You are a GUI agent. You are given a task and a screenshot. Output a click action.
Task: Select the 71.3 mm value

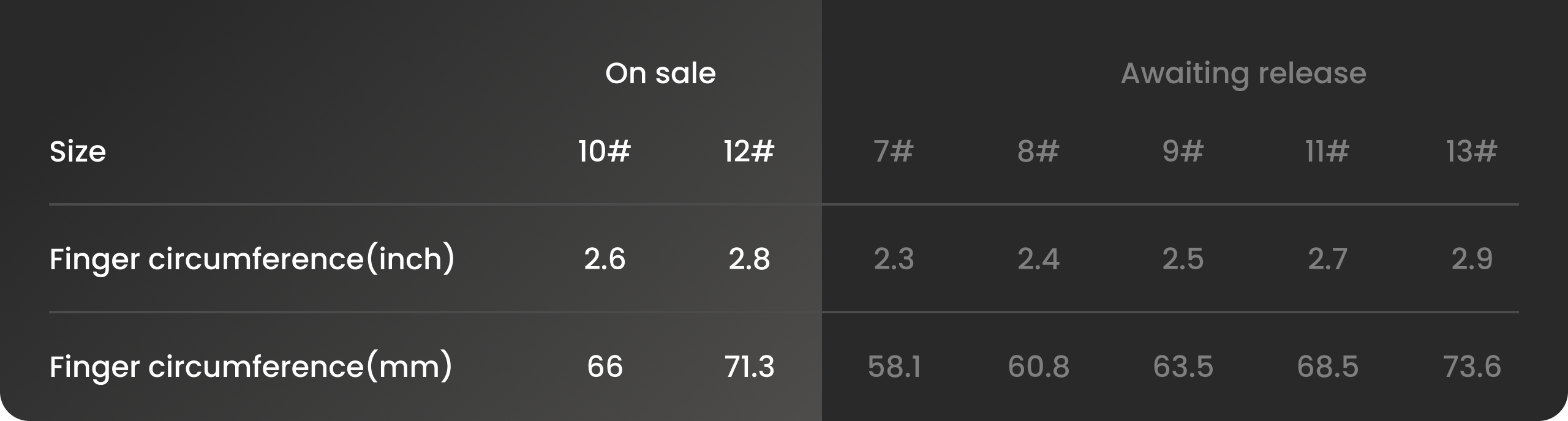coord(749,367)
